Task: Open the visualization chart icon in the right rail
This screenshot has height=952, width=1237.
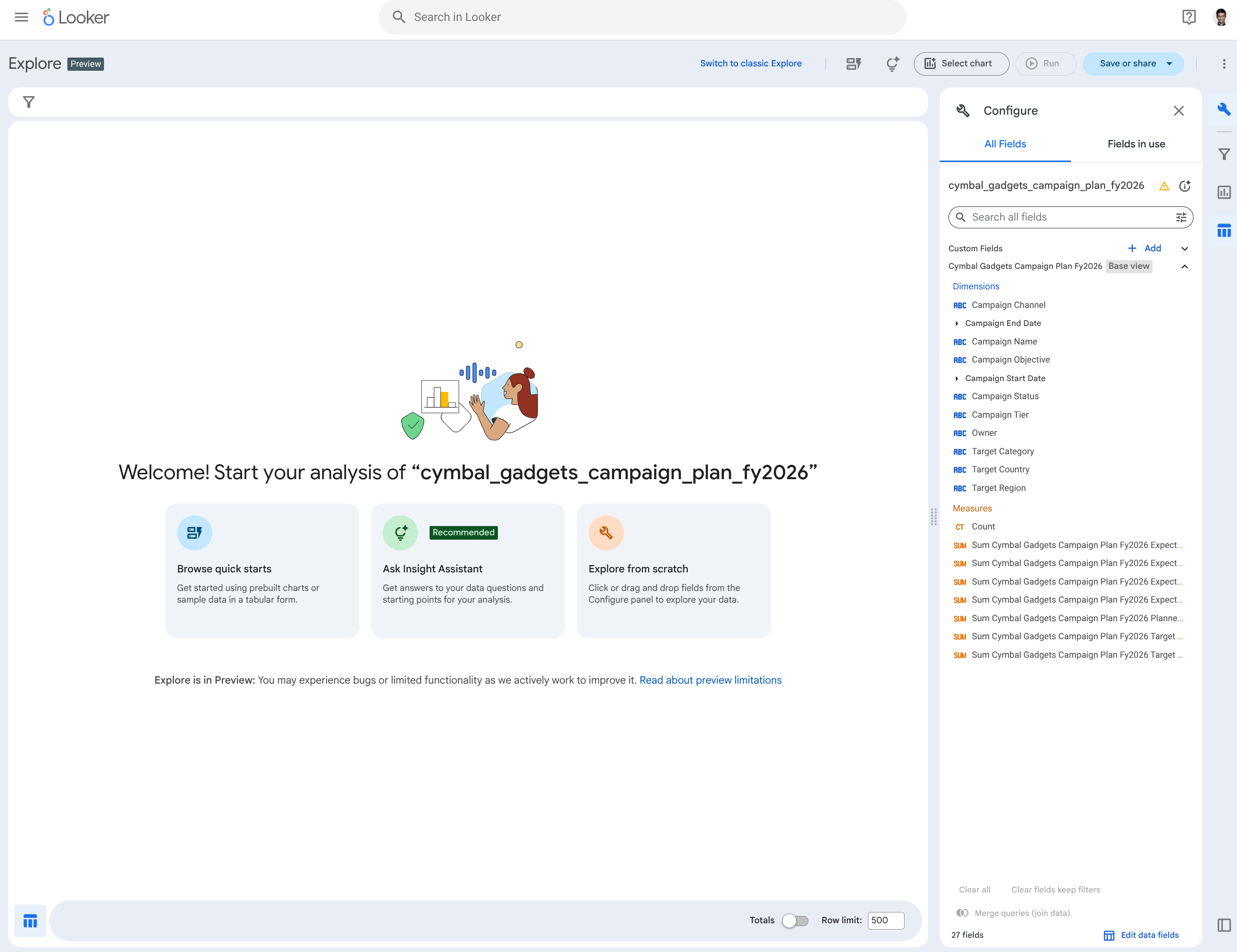Action: click(x=1223, y=192)
